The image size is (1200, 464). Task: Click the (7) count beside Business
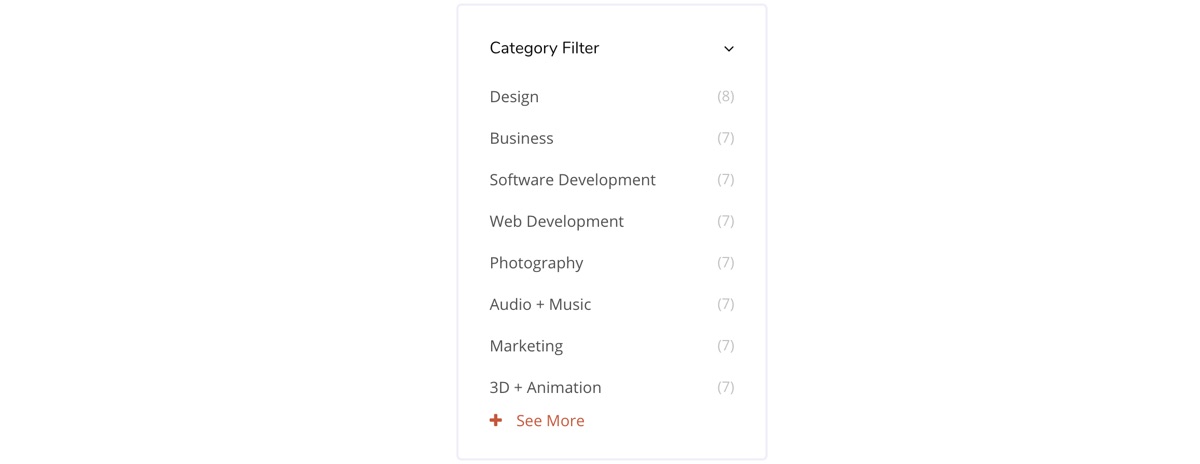point(726,138)
